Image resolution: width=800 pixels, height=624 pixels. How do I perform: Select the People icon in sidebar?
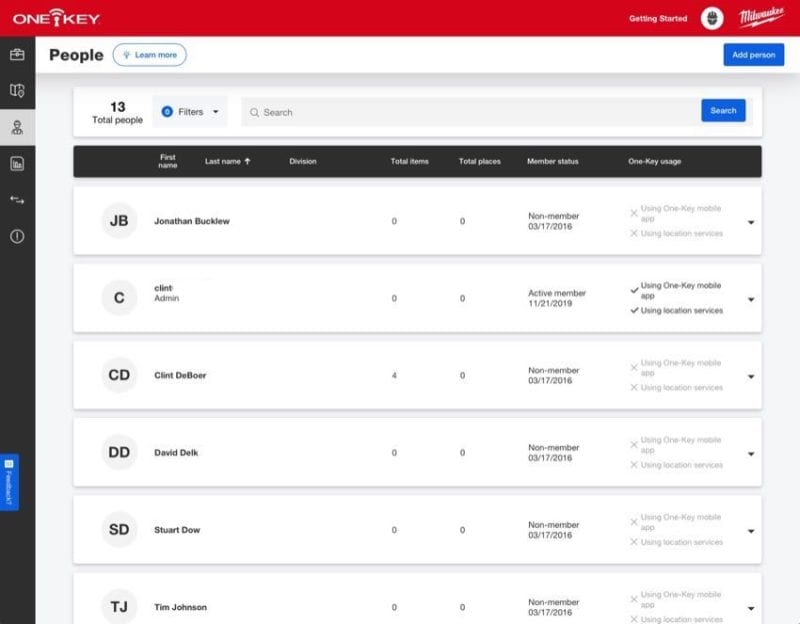pyautogui.click(x=17, y=127)
